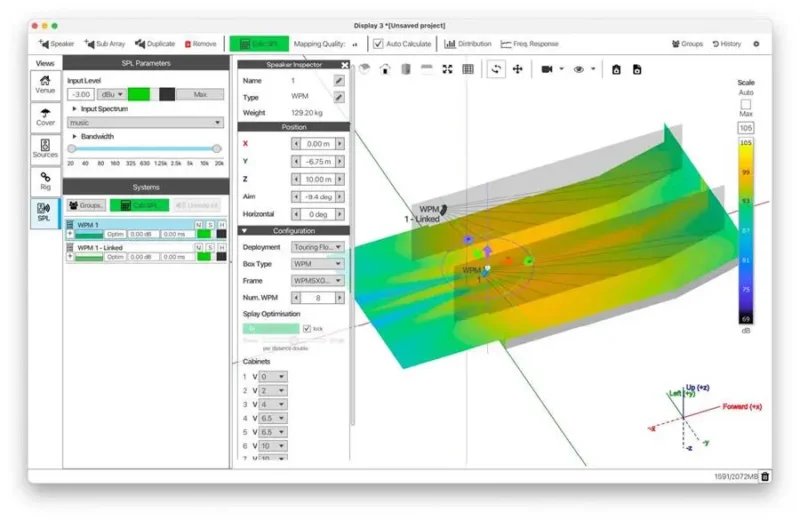The image size is (800, 520).
Task: Open the camera view dropdown arrow
Action: click(x=562, y=69)
